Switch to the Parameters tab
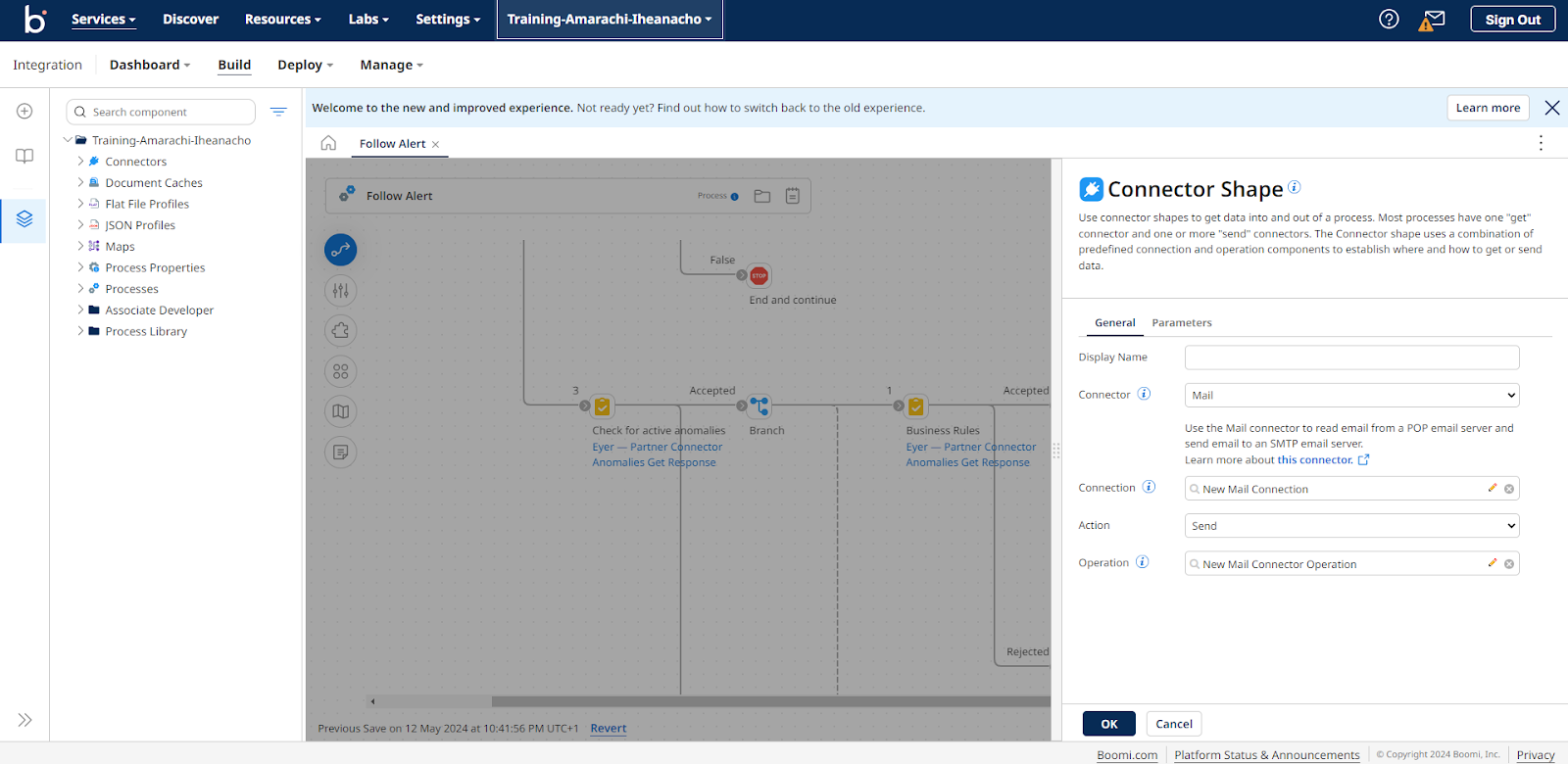The image size is (1568, 764). coord(1182,322)
